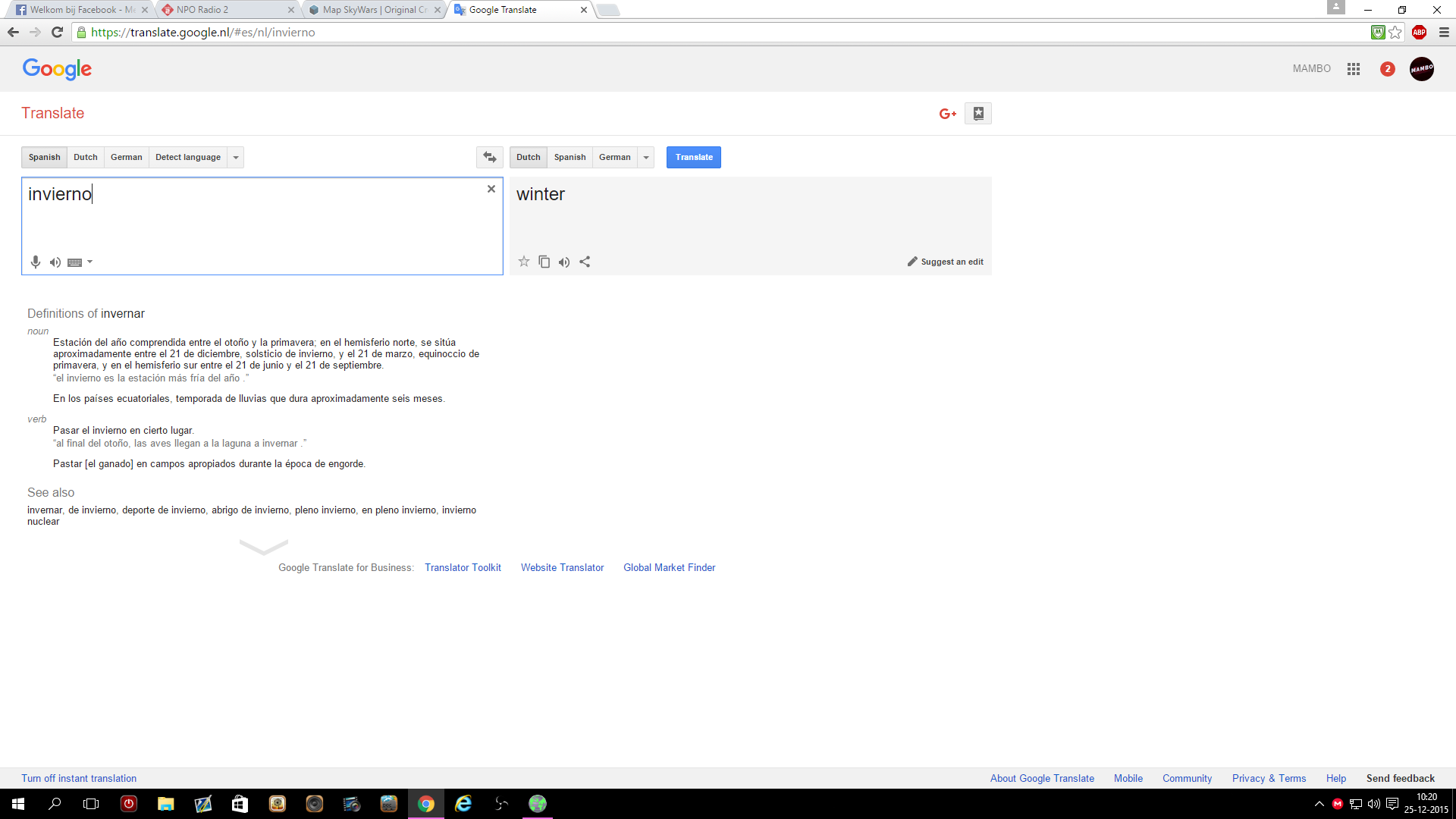Screen dimensions: 1456x819
Task: Open the Help footer link
Action: point(1336,778)
